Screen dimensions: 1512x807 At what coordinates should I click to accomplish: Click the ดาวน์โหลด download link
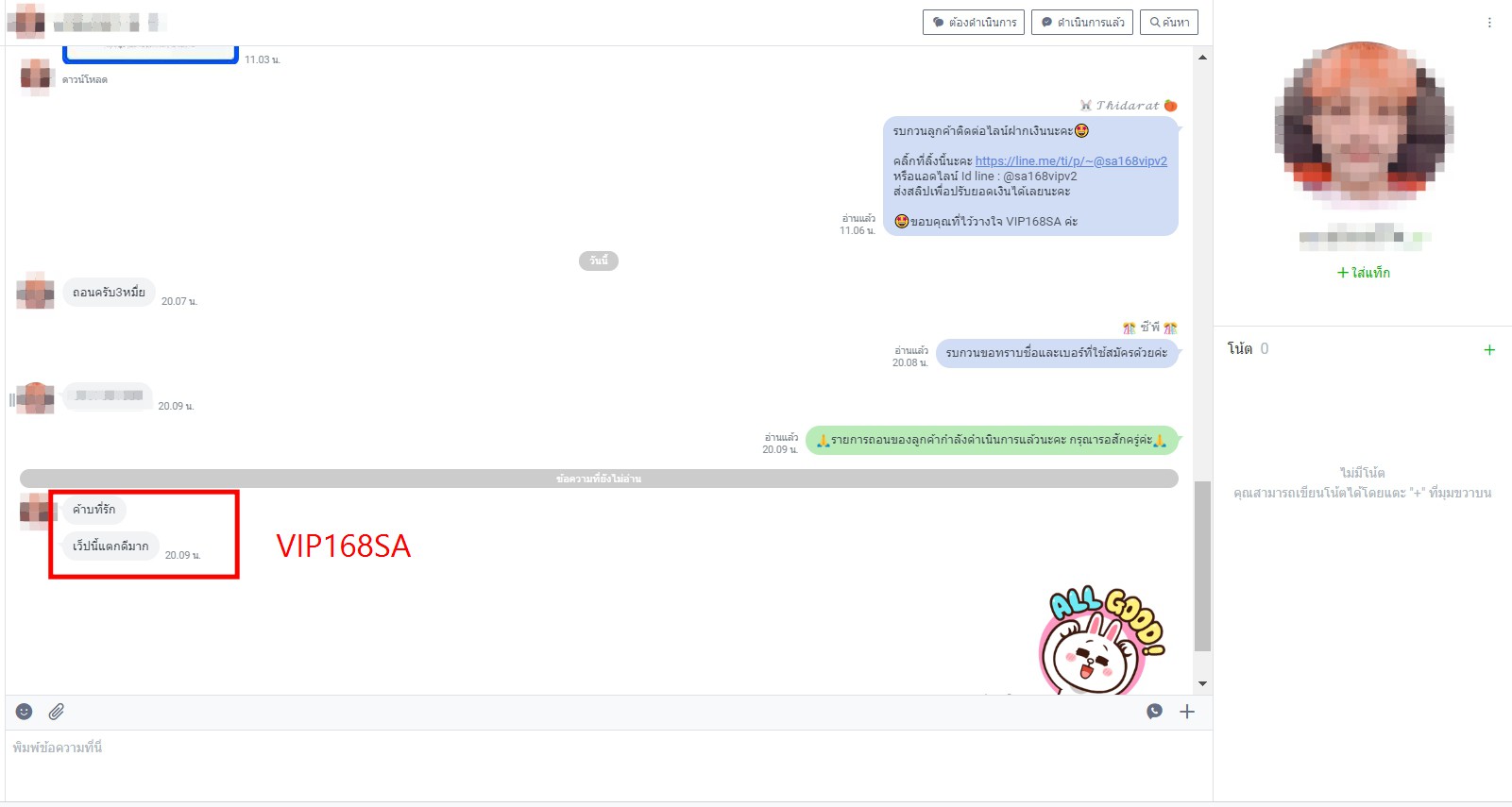[85, 80]
